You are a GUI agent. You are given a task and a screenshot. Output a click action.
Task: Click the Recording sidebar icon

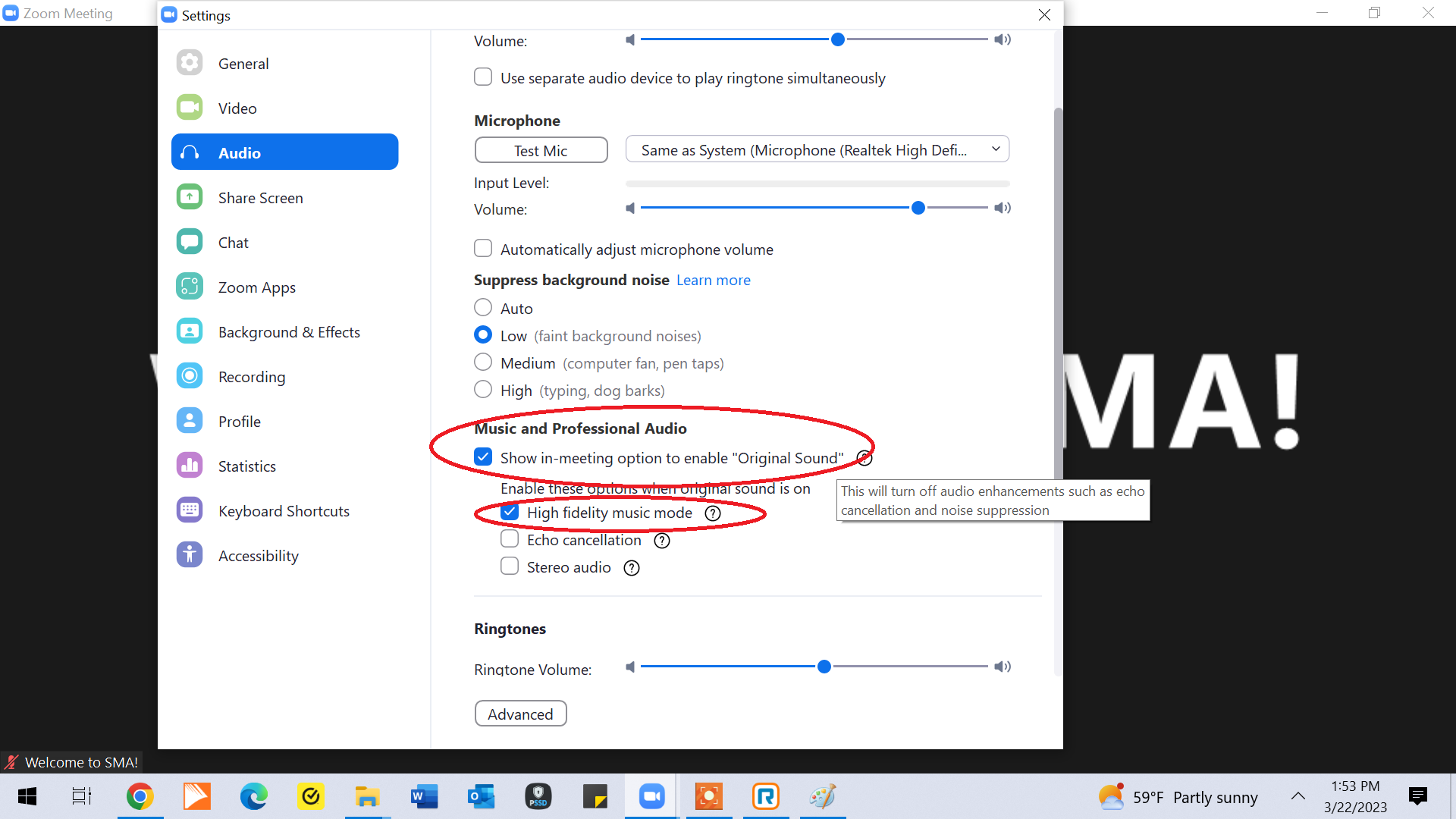pyautogui.click(x=190, y=376)
